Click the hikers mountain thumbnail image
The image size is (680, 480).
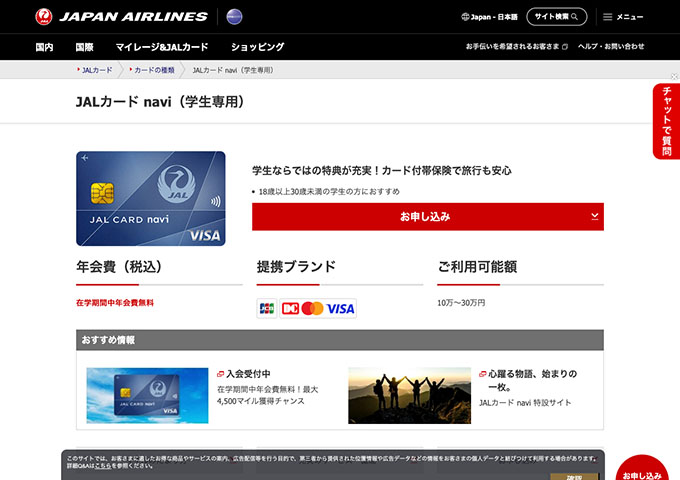pyautogui.click(x=409, y=395)
